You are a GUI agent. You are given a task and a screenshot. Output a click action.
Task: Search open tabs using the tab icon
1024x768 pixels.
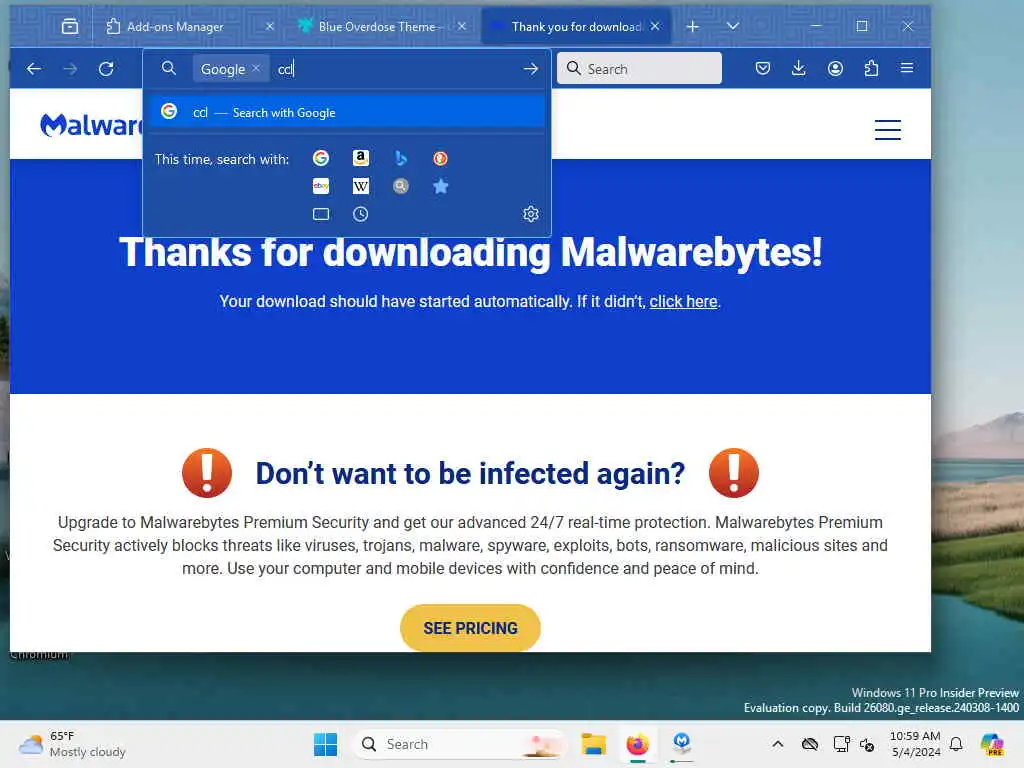tap(321, 214)
